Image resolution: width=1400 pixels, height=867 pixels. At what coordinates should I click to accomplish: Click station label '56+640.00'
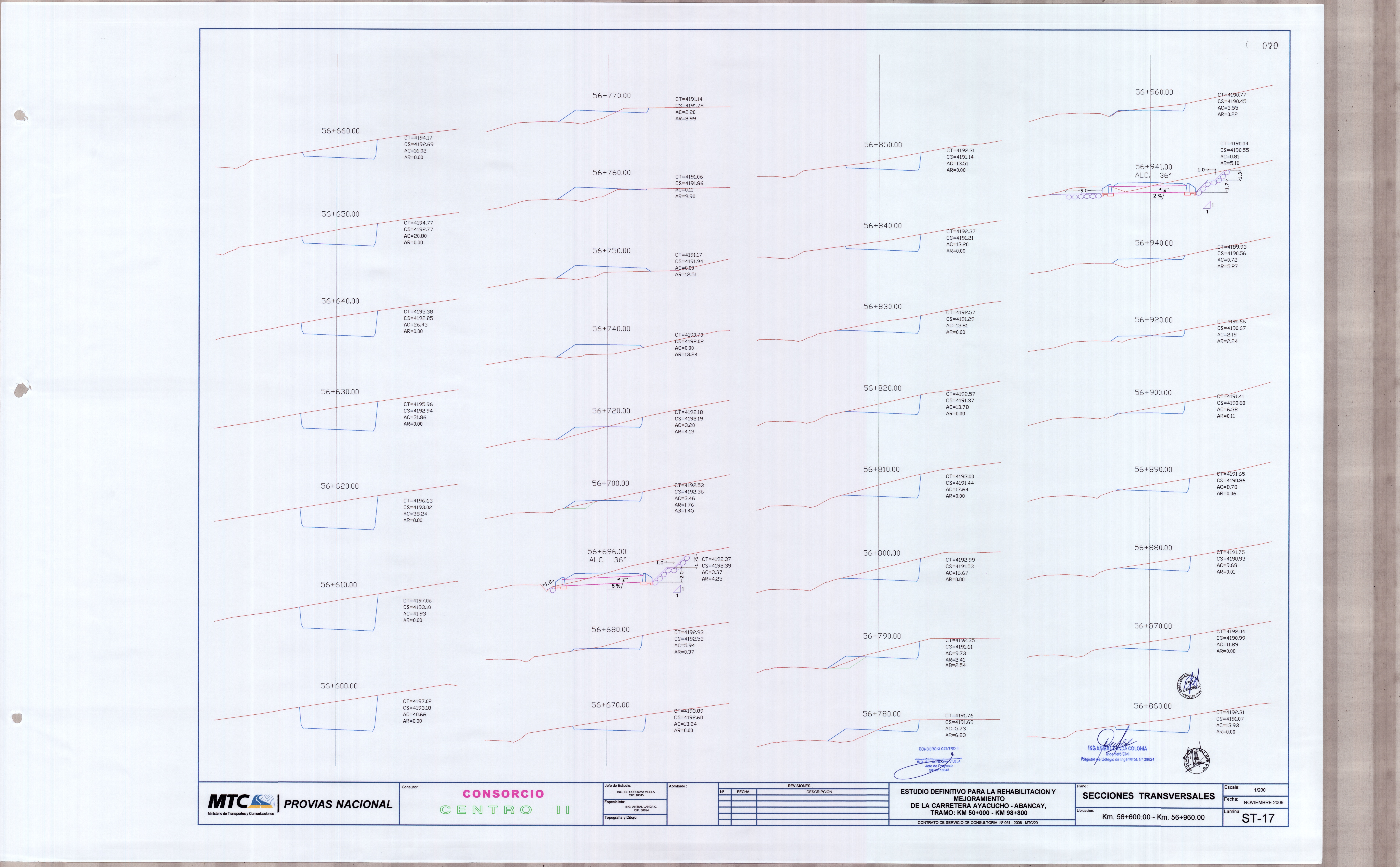341,301
